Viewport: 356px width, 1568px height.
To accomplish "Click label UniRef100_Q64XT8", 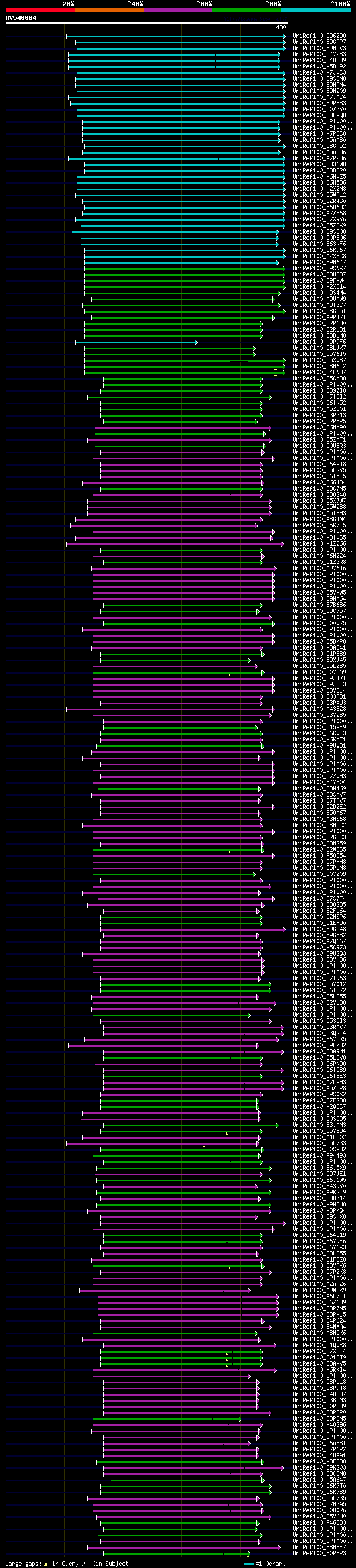I will click(x=319, y=464).
